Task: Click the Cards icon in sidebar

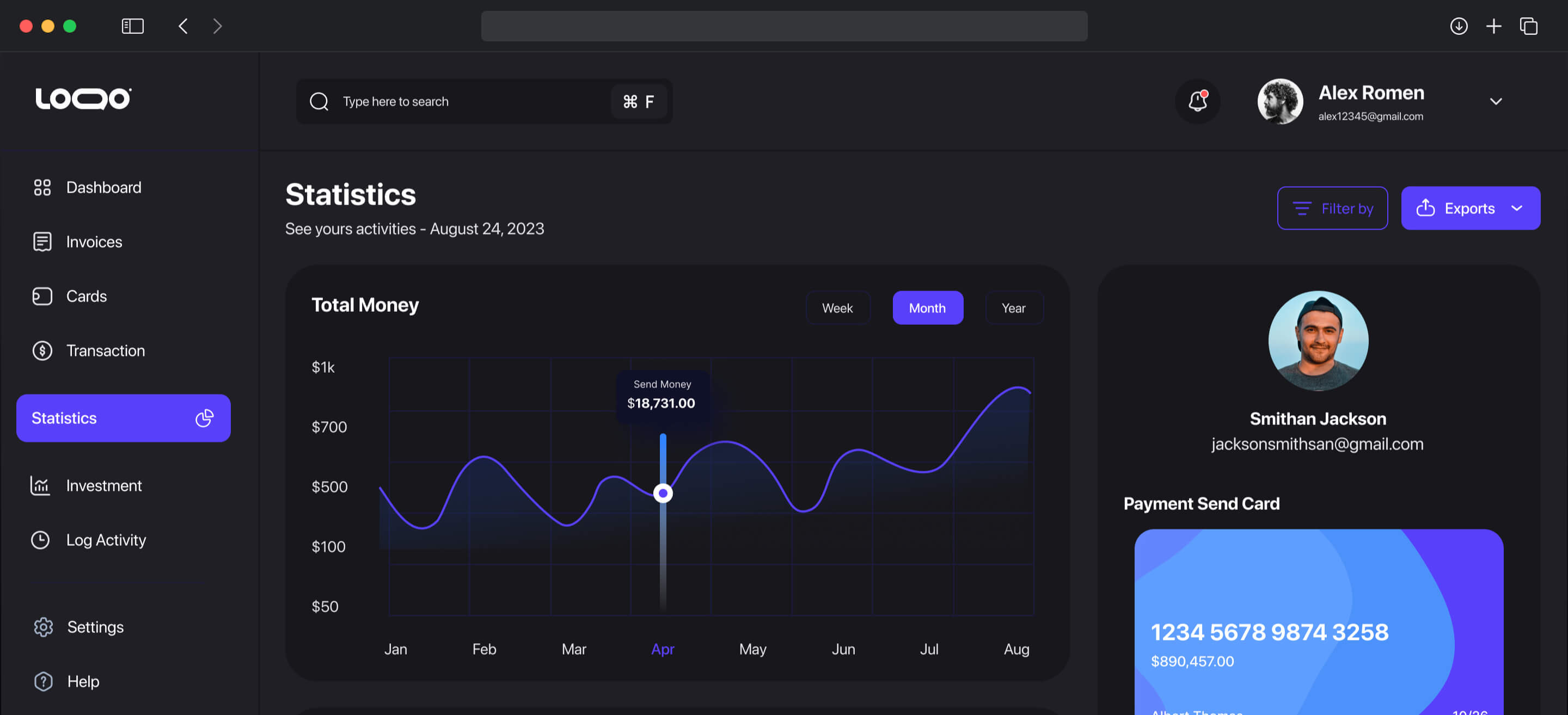Action: click(x=42, y=297)
